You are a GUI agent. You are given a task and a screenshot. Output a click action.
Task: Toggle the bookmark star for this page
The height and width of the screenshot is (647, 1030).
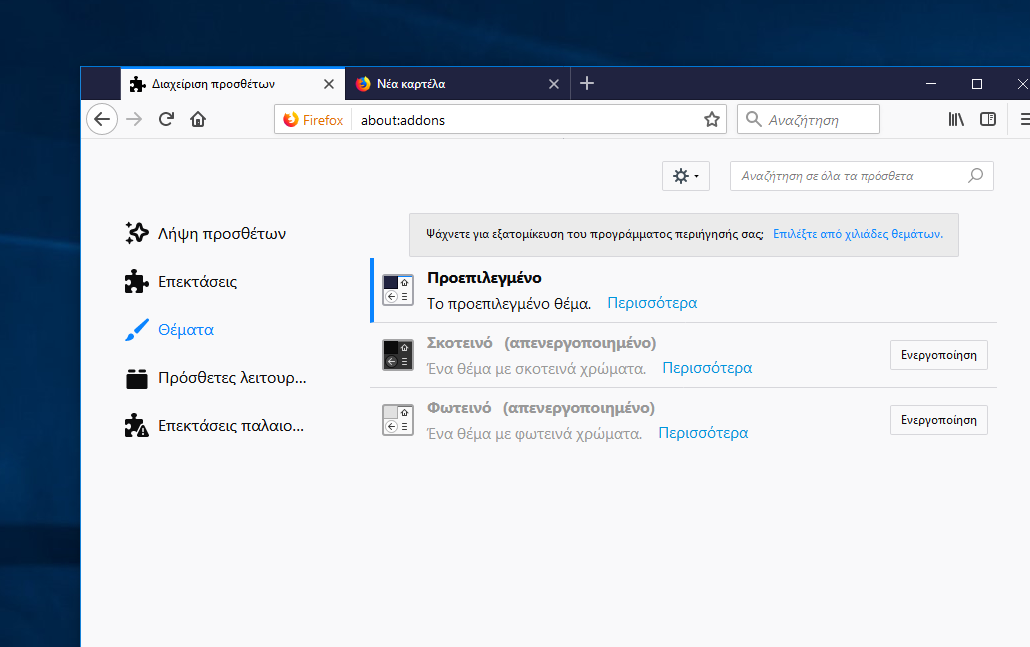[x=711, y=118]
